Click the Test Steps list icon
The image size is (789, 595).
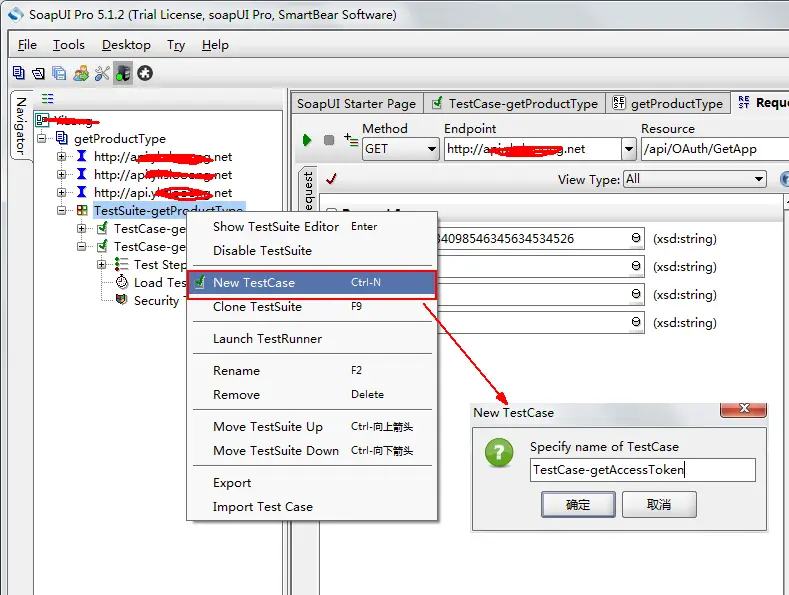tap(121, 264)
